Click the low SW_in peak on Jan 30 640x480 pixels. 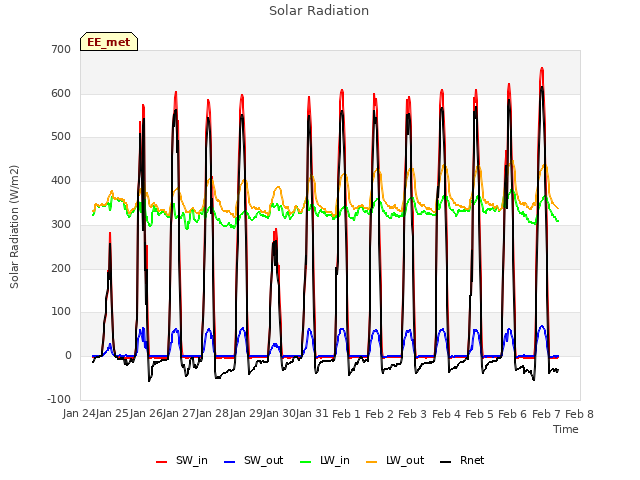coord(276,230)
